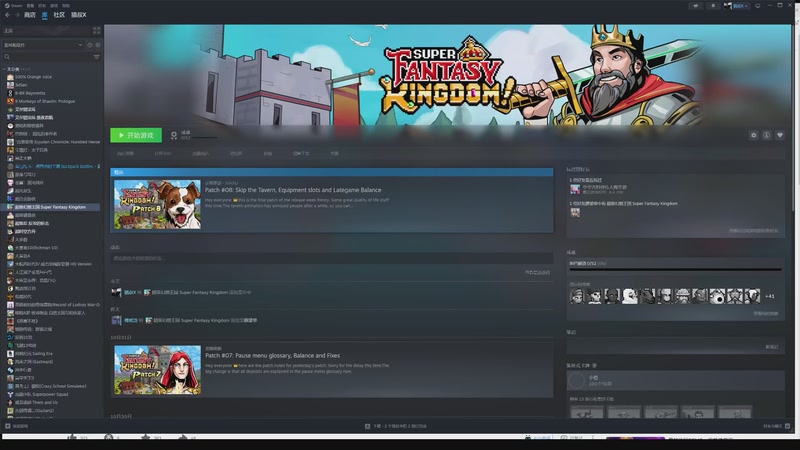This screenshot has height=450, width=800.
Task: Open the wishlisted friend's avatar
Action: click(575, 213)
